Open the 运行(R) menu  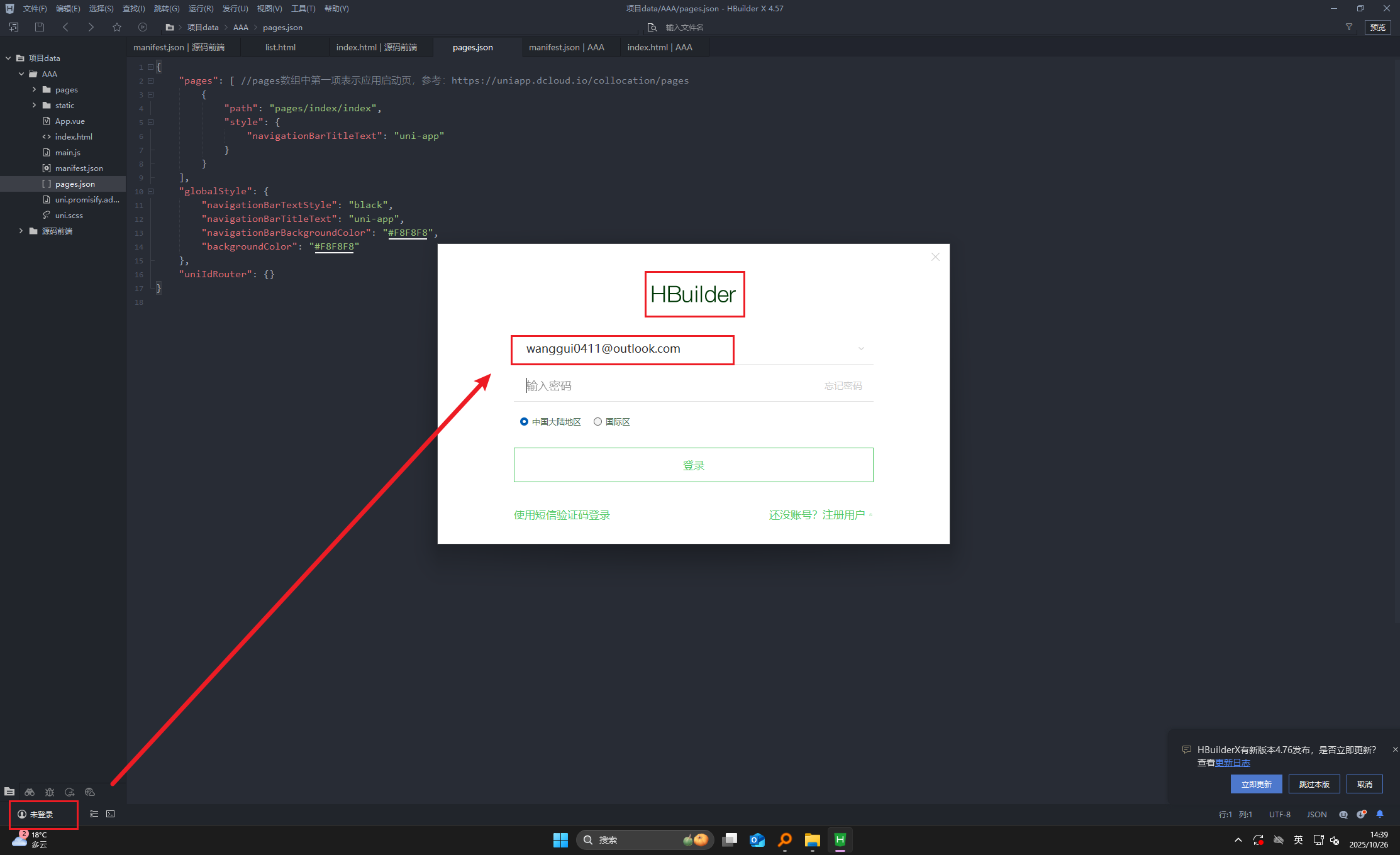click(201, 9)
